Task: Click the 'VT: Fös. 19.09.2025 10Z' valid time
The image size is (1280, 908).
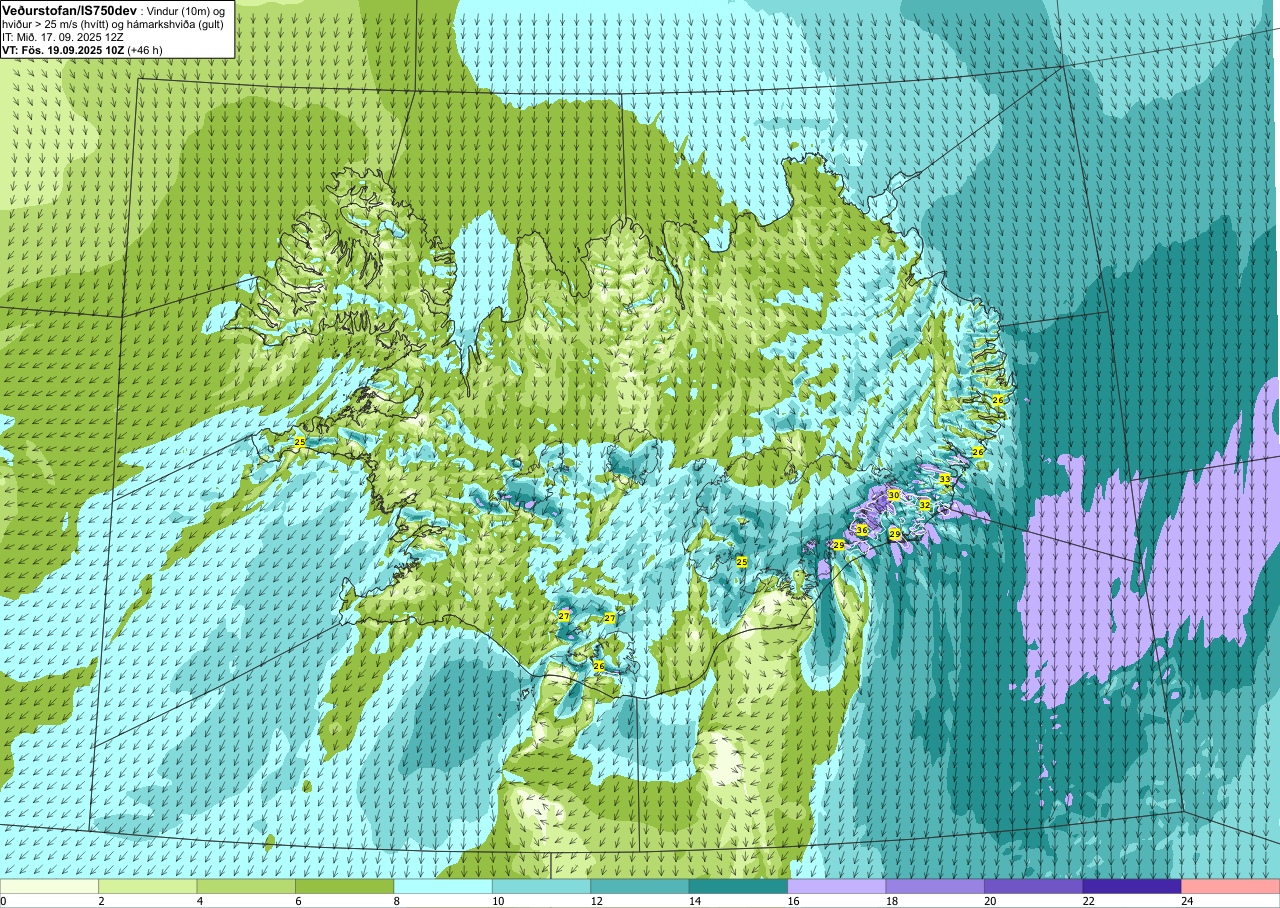Action: click(62, 50)
